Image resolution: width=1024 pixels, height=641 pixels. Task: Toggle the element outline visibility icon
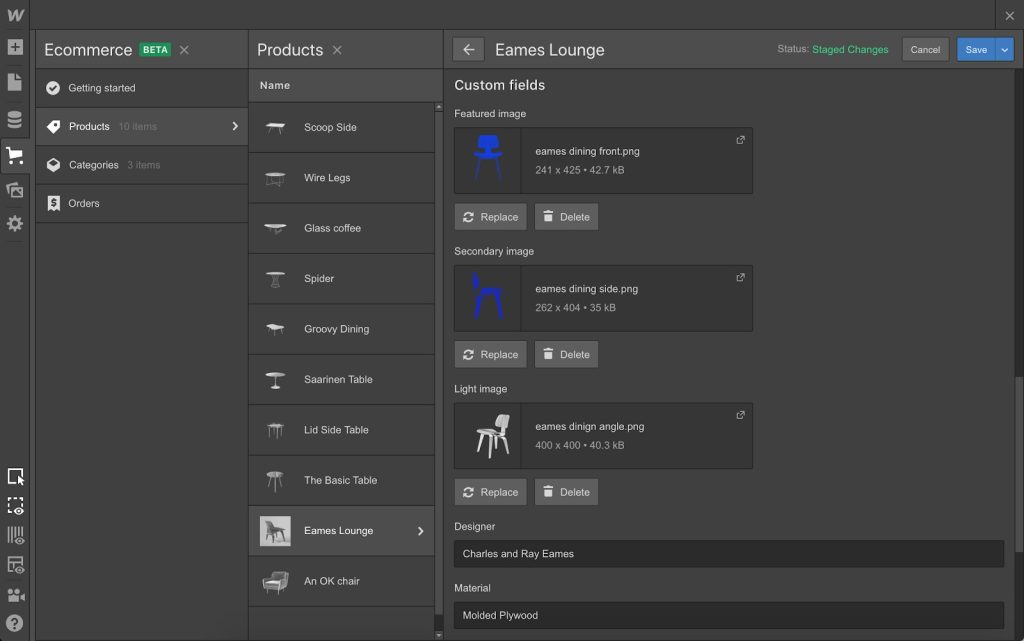tap(15, 506)
